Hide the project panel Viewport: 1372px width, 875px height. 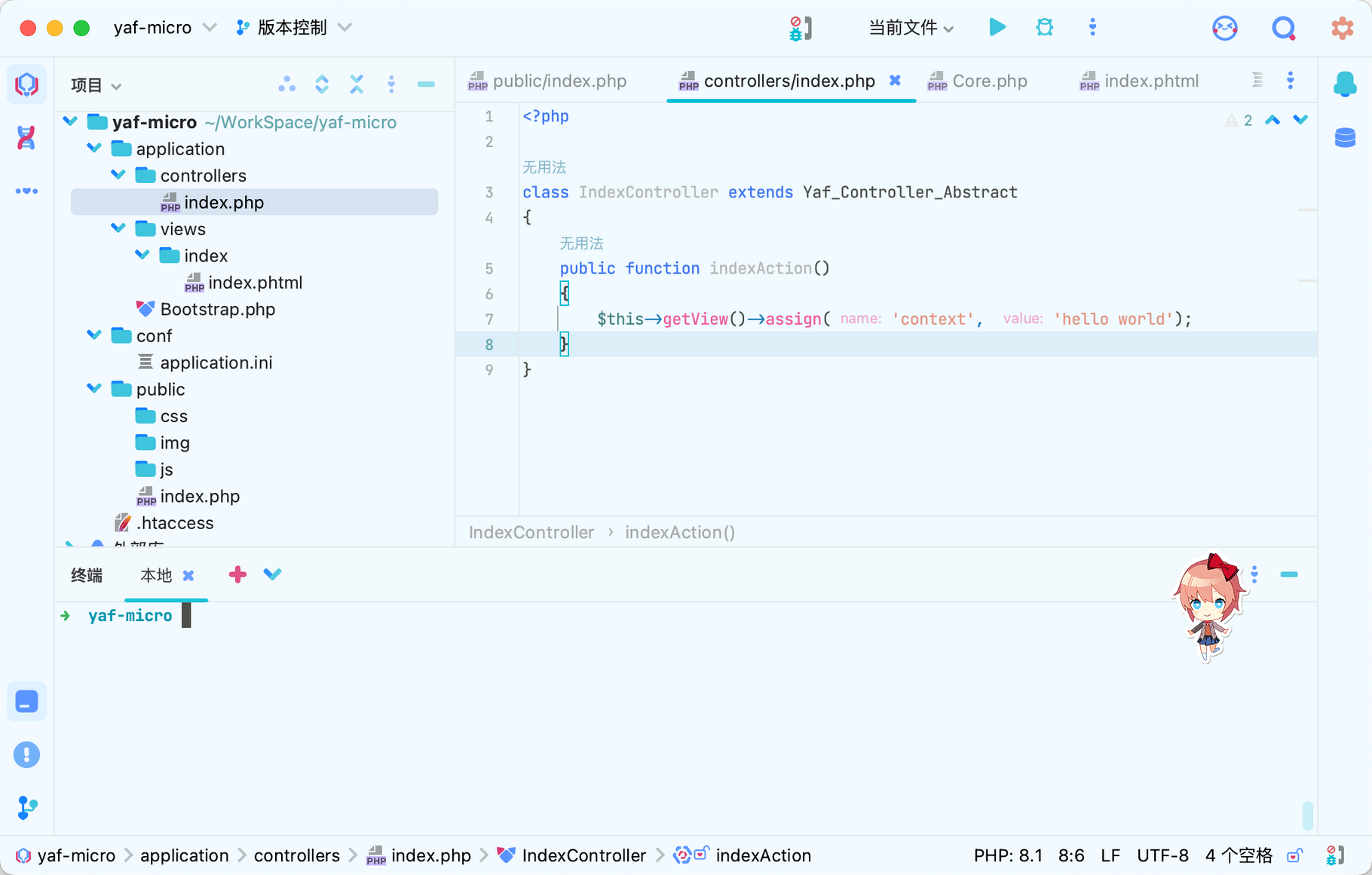(x=426, y=84)
